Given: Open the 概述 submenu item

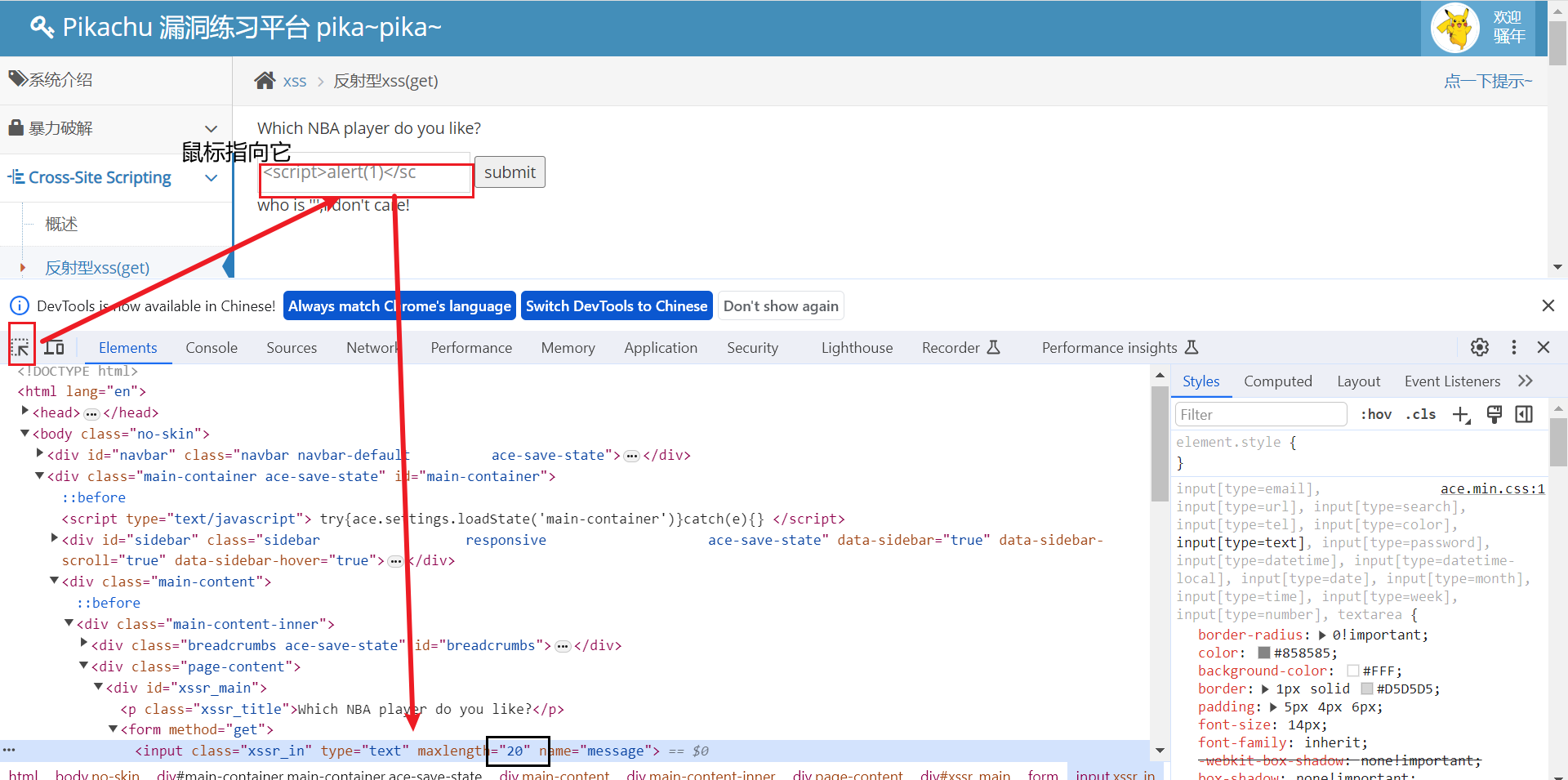Looking at the screenshot, I should 61,224.
